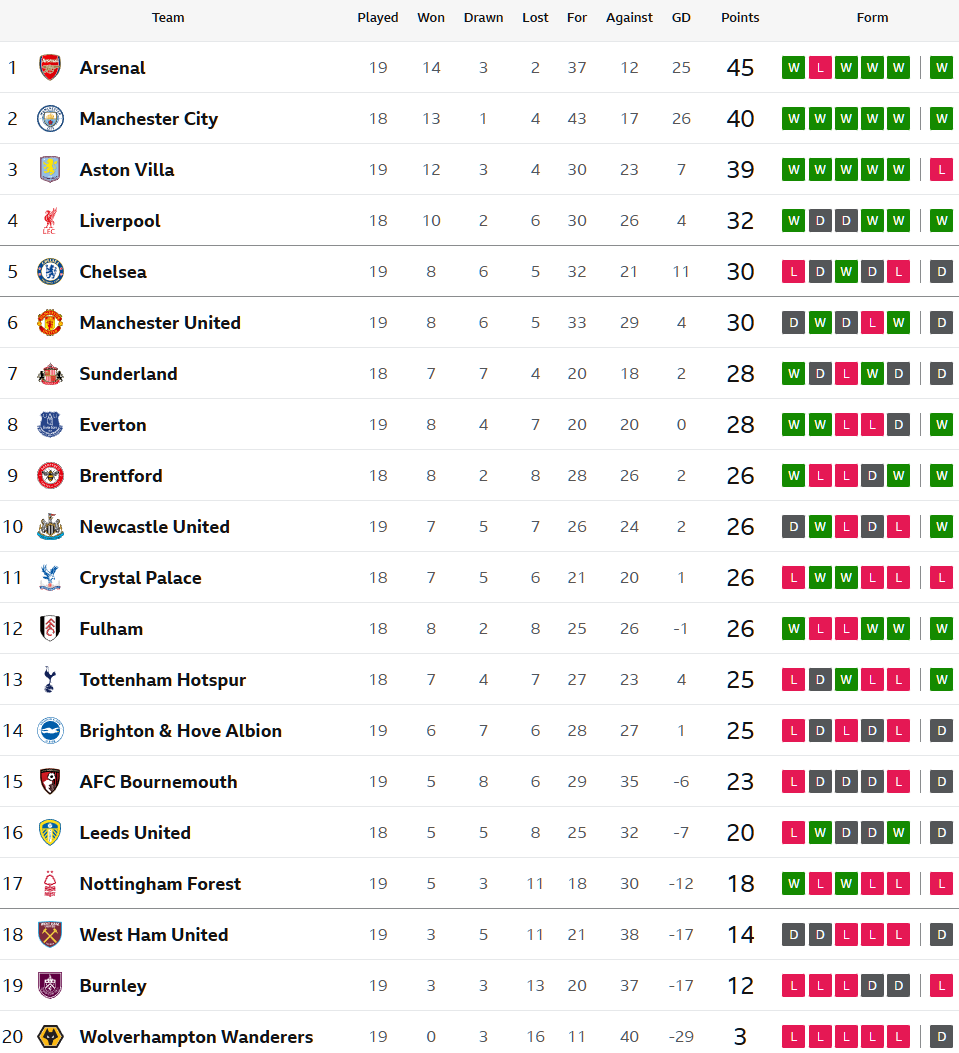The height and width of the screenshot is (1053, 959).
Task: Click the GD column header
Action: click(681, 18)
